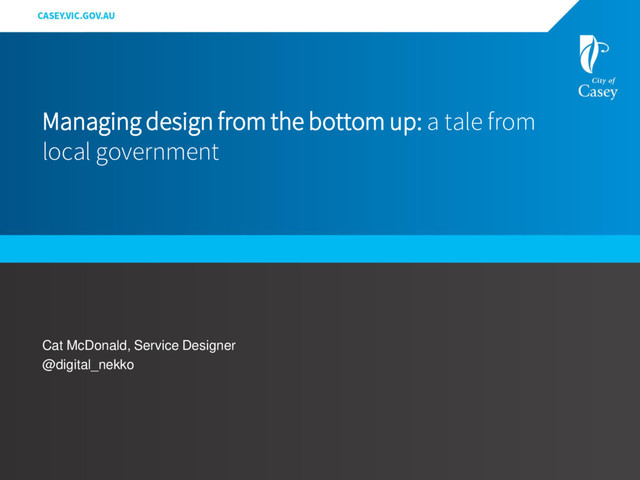Viewport: 640px width, 480px height.
Task: Select the title "Managing design from the bottom up:"
Action: click(232, 122)
